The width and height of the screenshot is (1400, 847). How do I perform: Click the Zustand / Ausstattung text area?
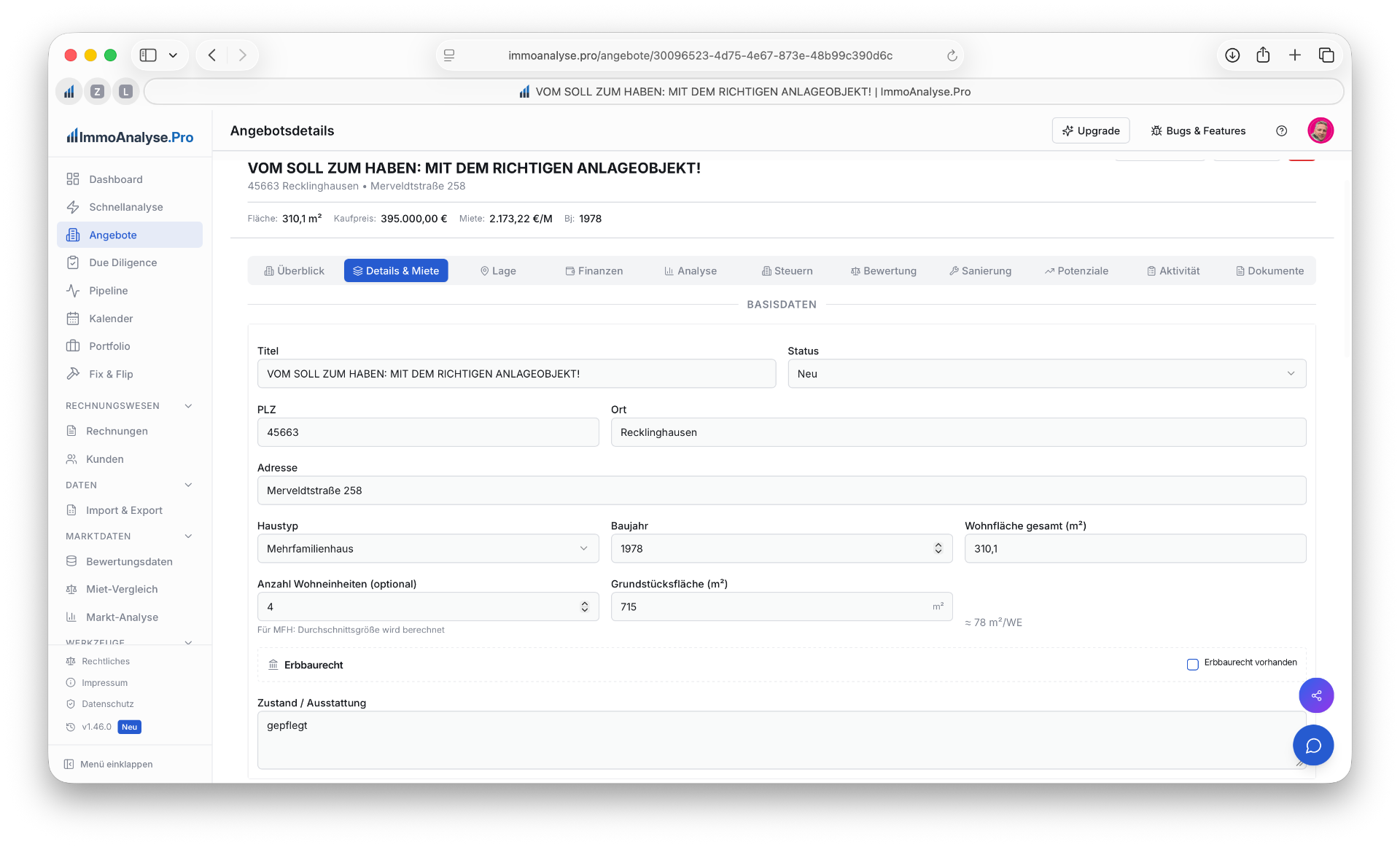tap(782, 740)
